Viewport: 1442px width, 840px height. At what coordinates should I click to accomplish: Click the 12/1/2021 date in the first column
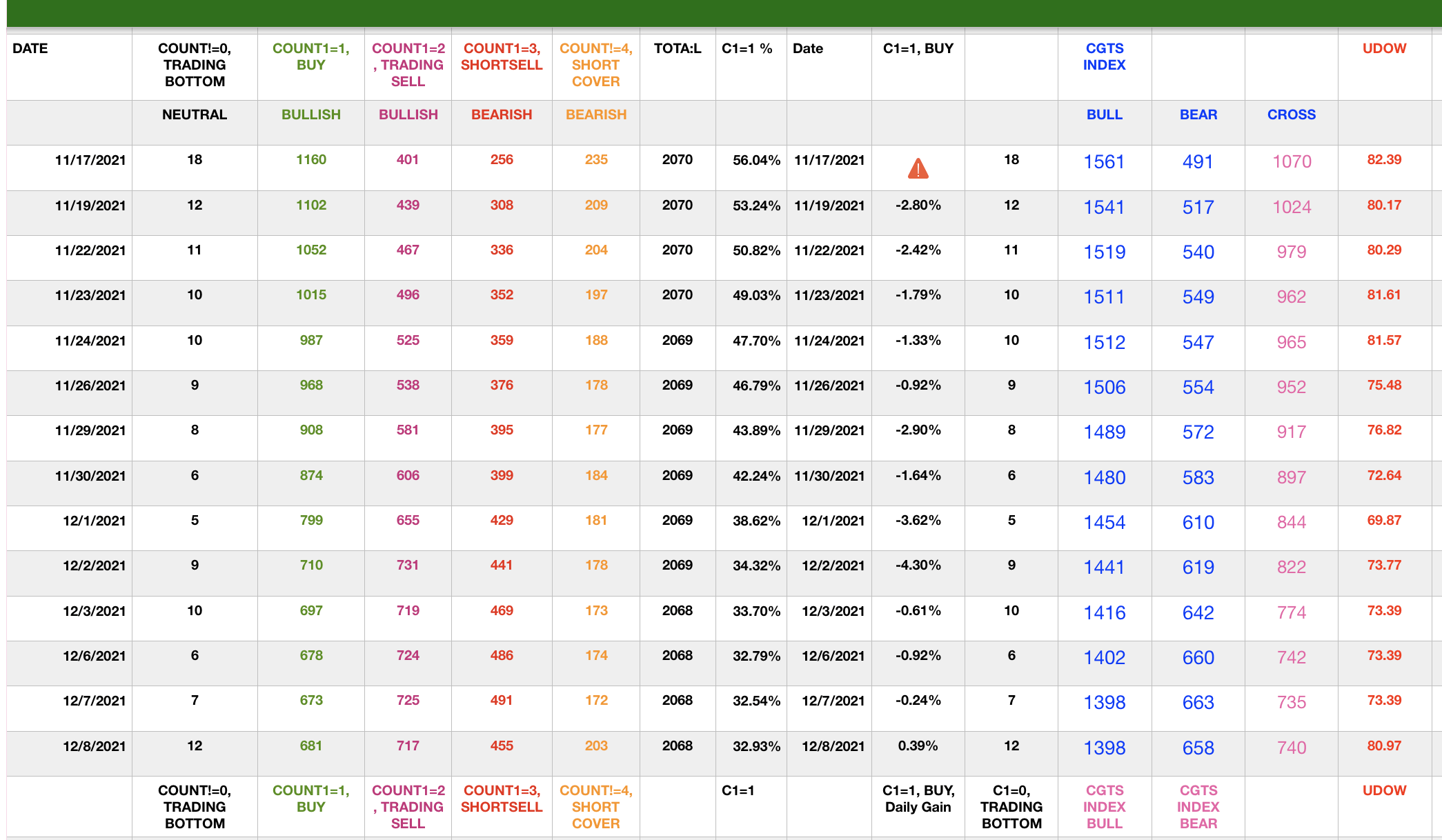pyautogui.click(x=94, y=521)
